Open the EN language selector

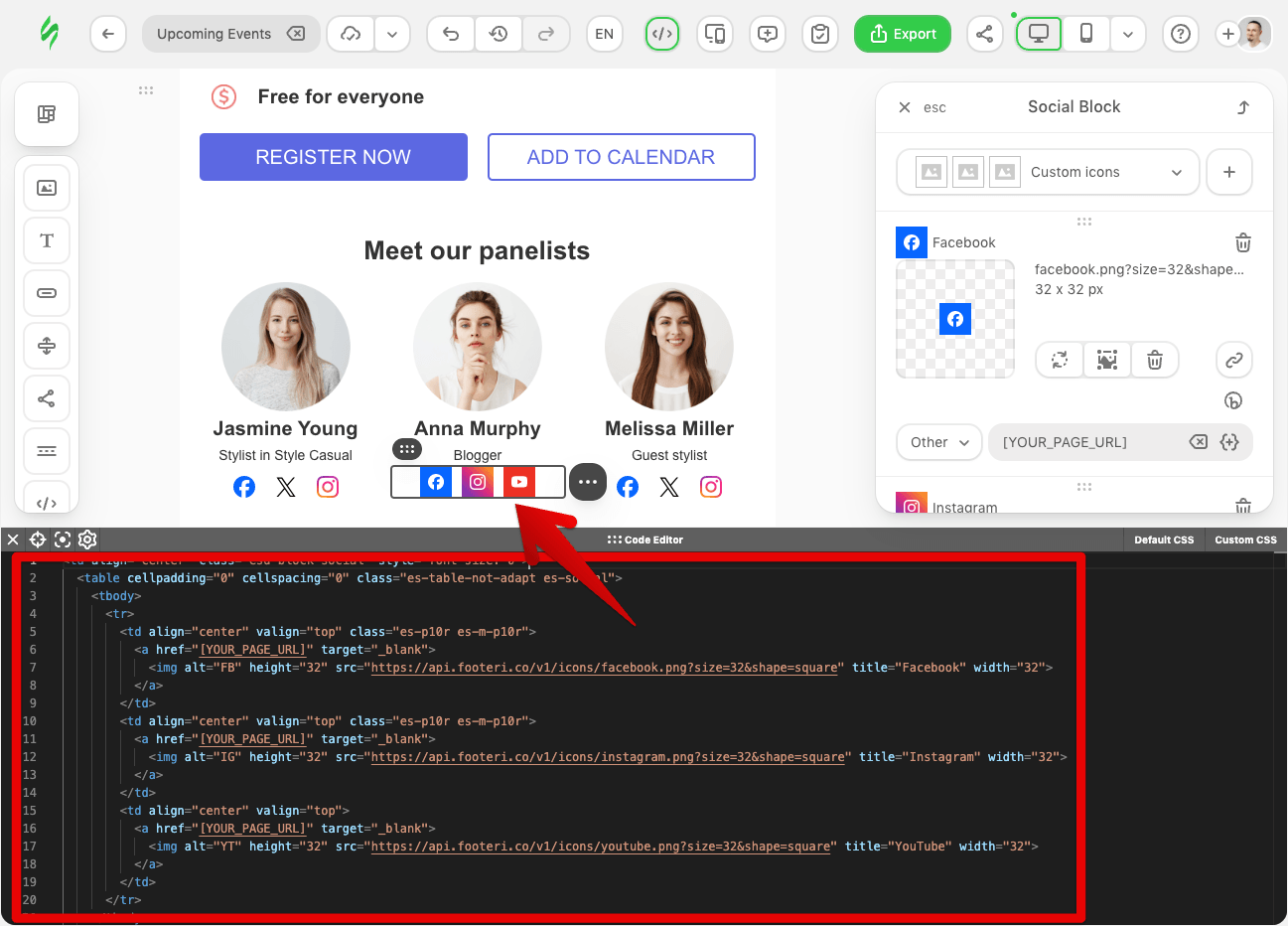605,34
